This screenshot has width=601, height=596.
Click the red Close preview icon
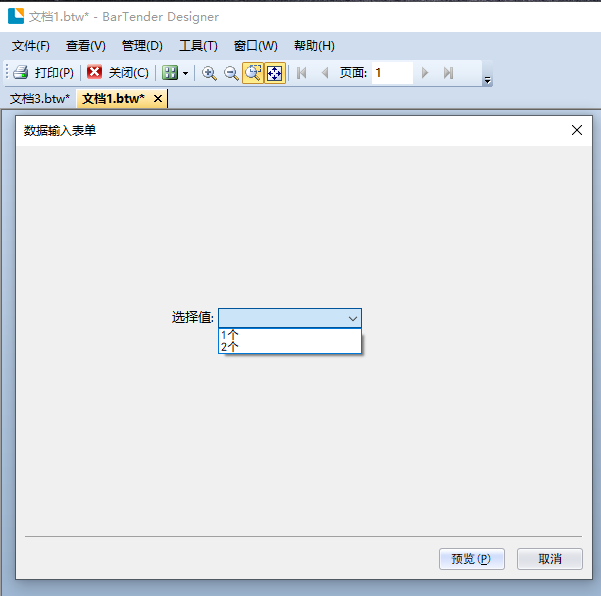(95, 73)
